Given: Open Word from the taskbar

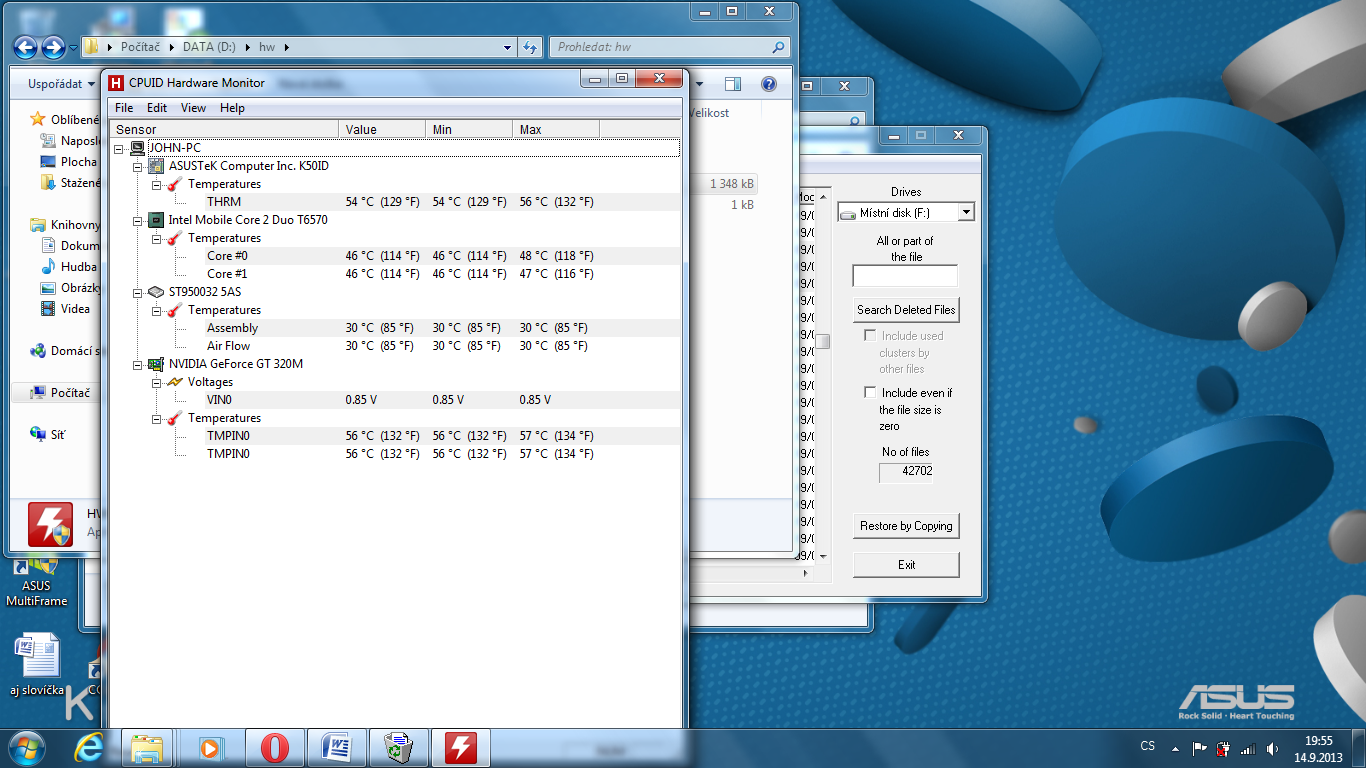Looking at the screenshot, I should pyautogui.click(x=336, y=747).
